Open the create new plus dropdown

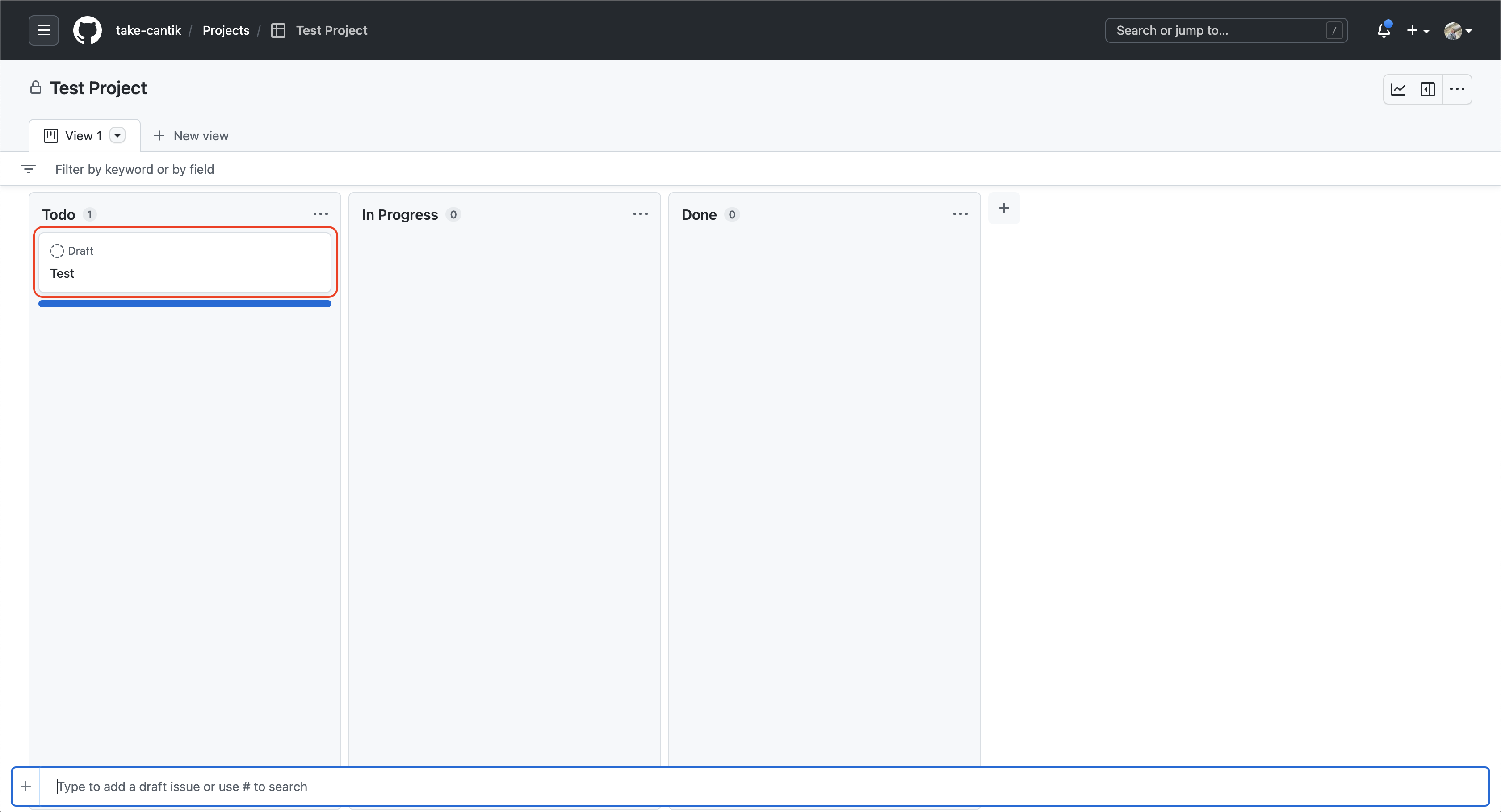[1417, 30]
